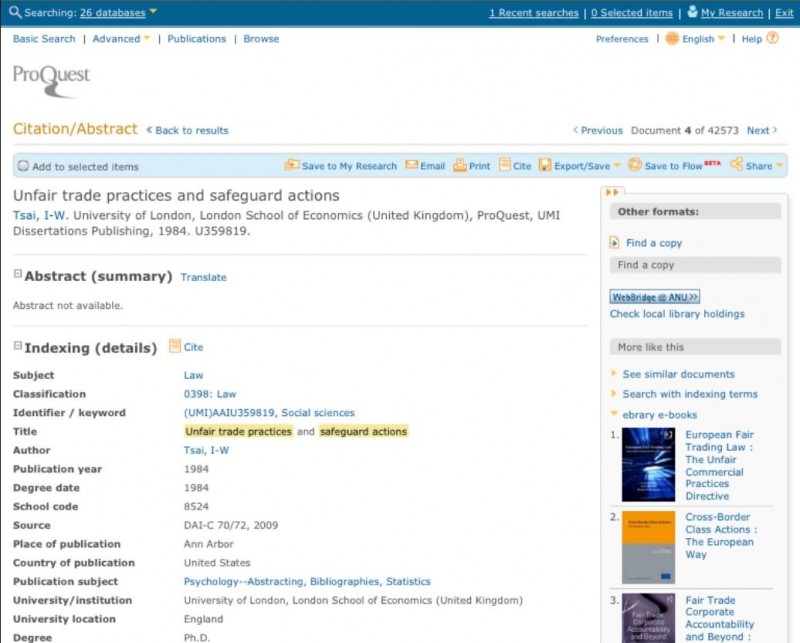This screenshot has height=643, width=800.
Task: Go to Next document
Action: click(762, 130)
